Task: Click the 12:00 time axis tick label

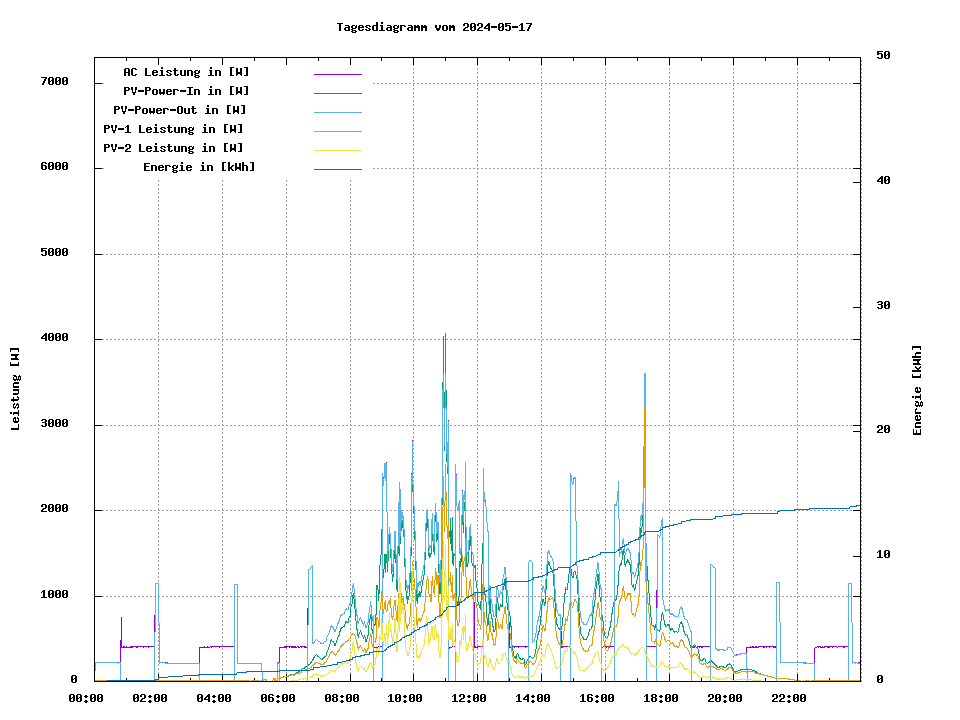Action: point(469,698)
